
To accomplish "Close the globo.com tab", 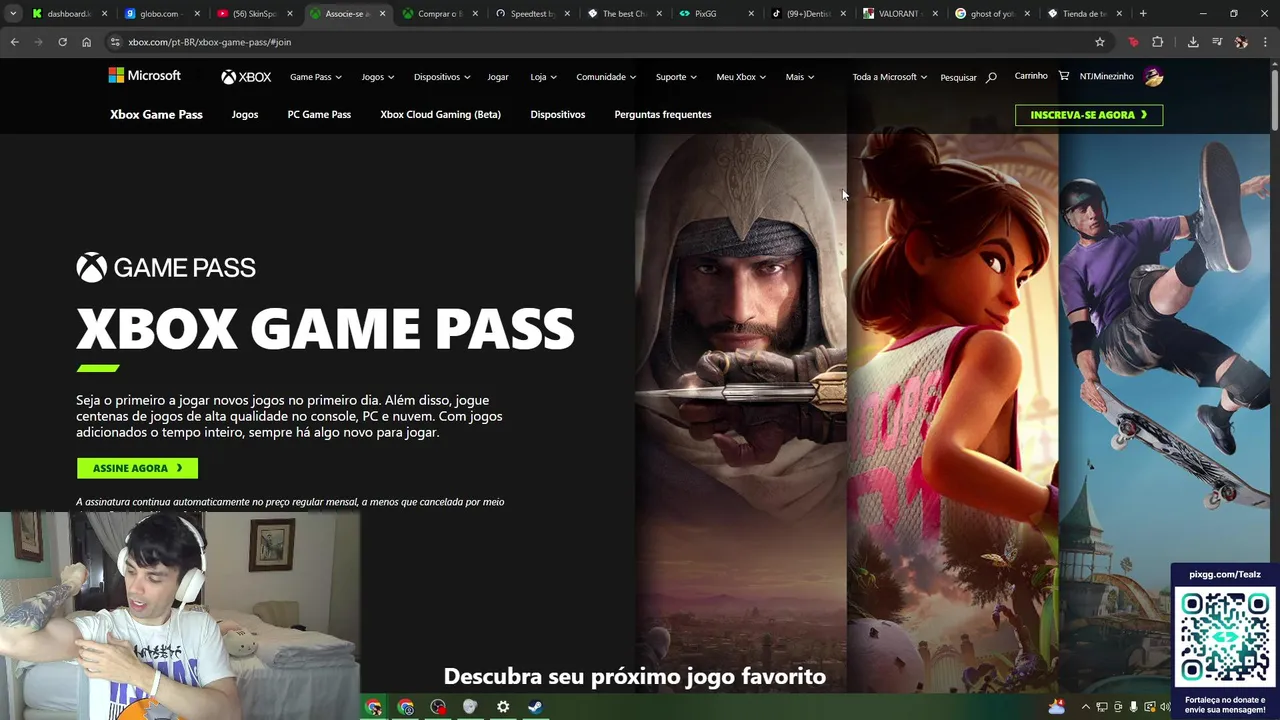I will tap(197, 14).
